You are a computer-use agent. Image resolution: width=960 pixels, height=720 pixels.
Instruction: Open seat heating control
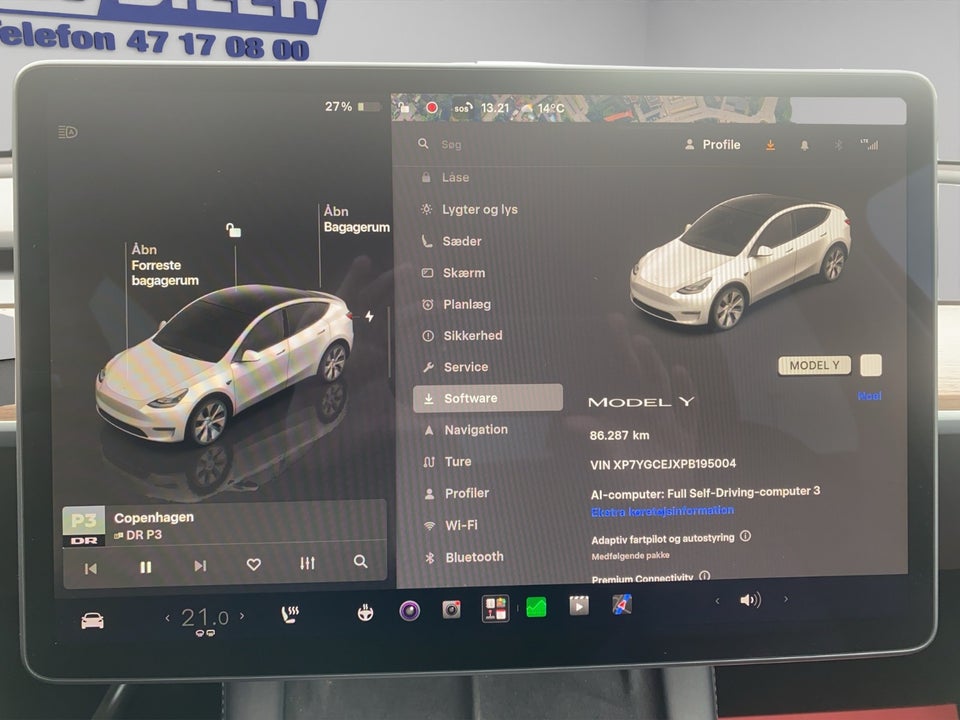(x=290, y=614)
